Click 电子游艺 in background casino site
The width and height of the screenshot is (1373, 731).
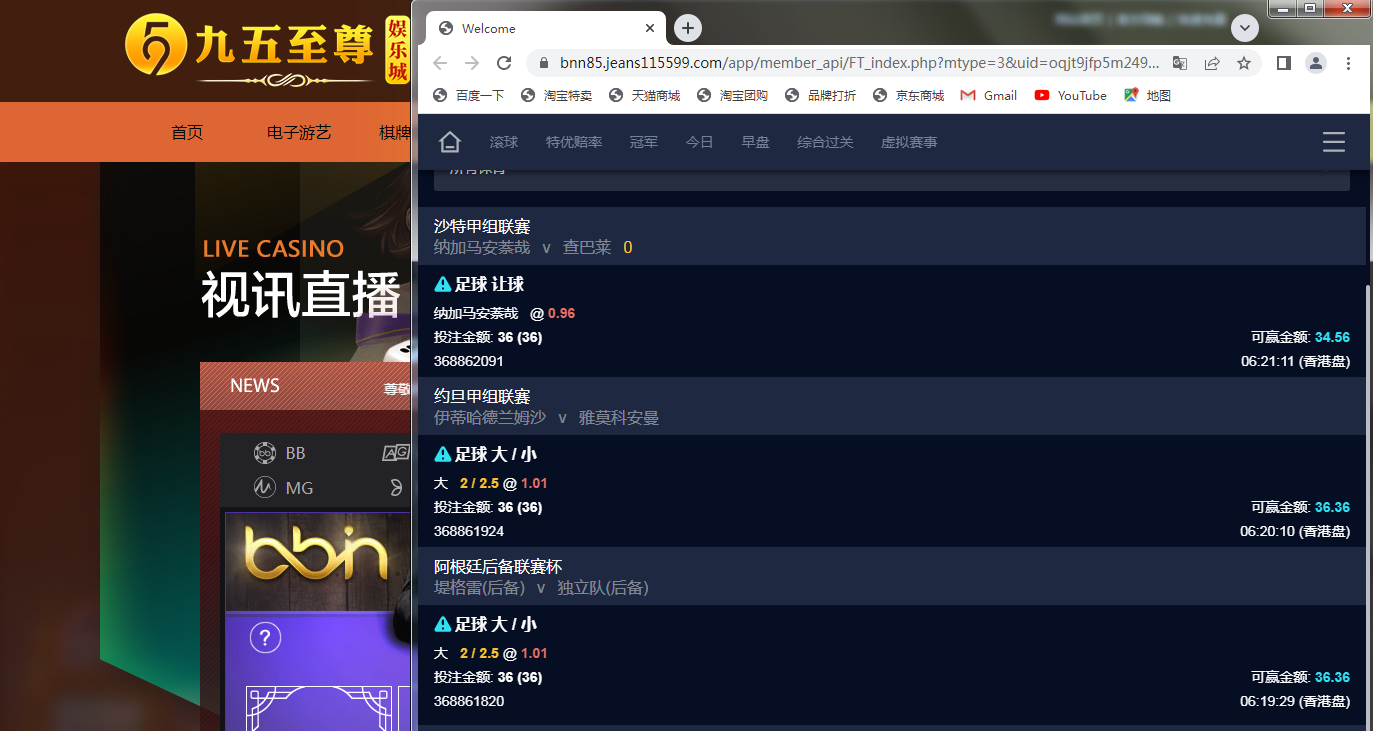(x=299, y=132)
